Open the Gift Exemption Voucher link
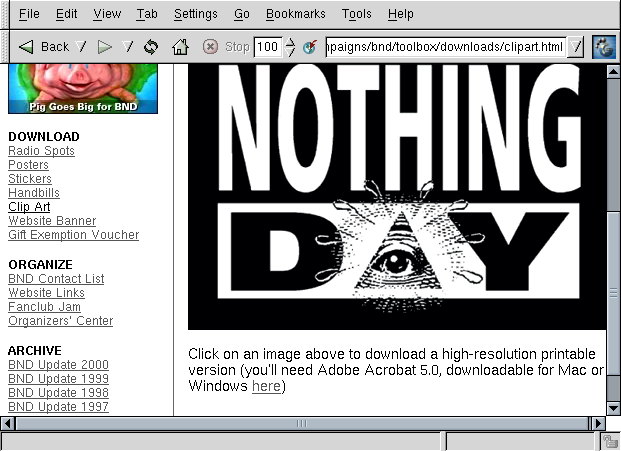621x451 pixels. click(73, 235)
